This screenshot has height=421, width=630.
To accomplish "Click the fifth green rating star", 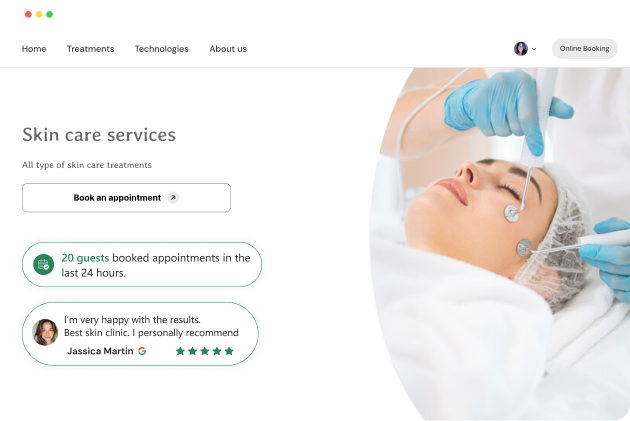I will 229,351.
